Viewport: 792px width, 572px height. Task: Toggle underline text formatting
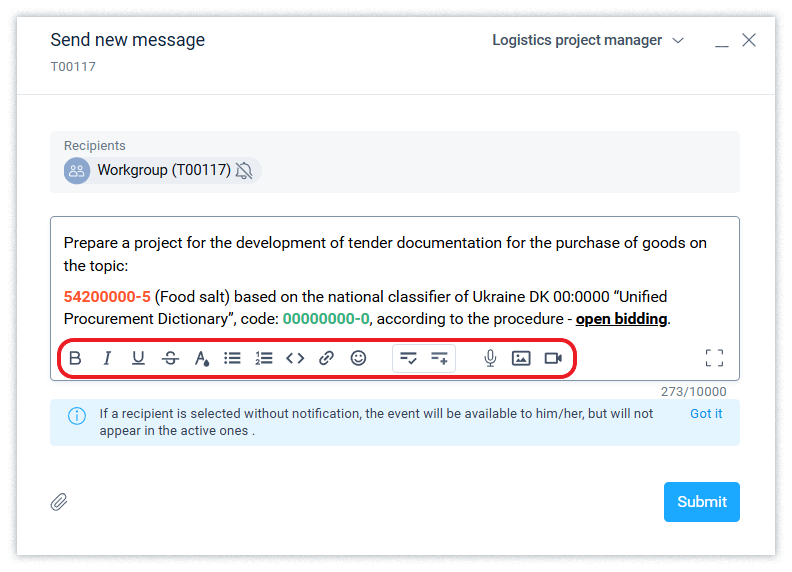pos(138,358)
